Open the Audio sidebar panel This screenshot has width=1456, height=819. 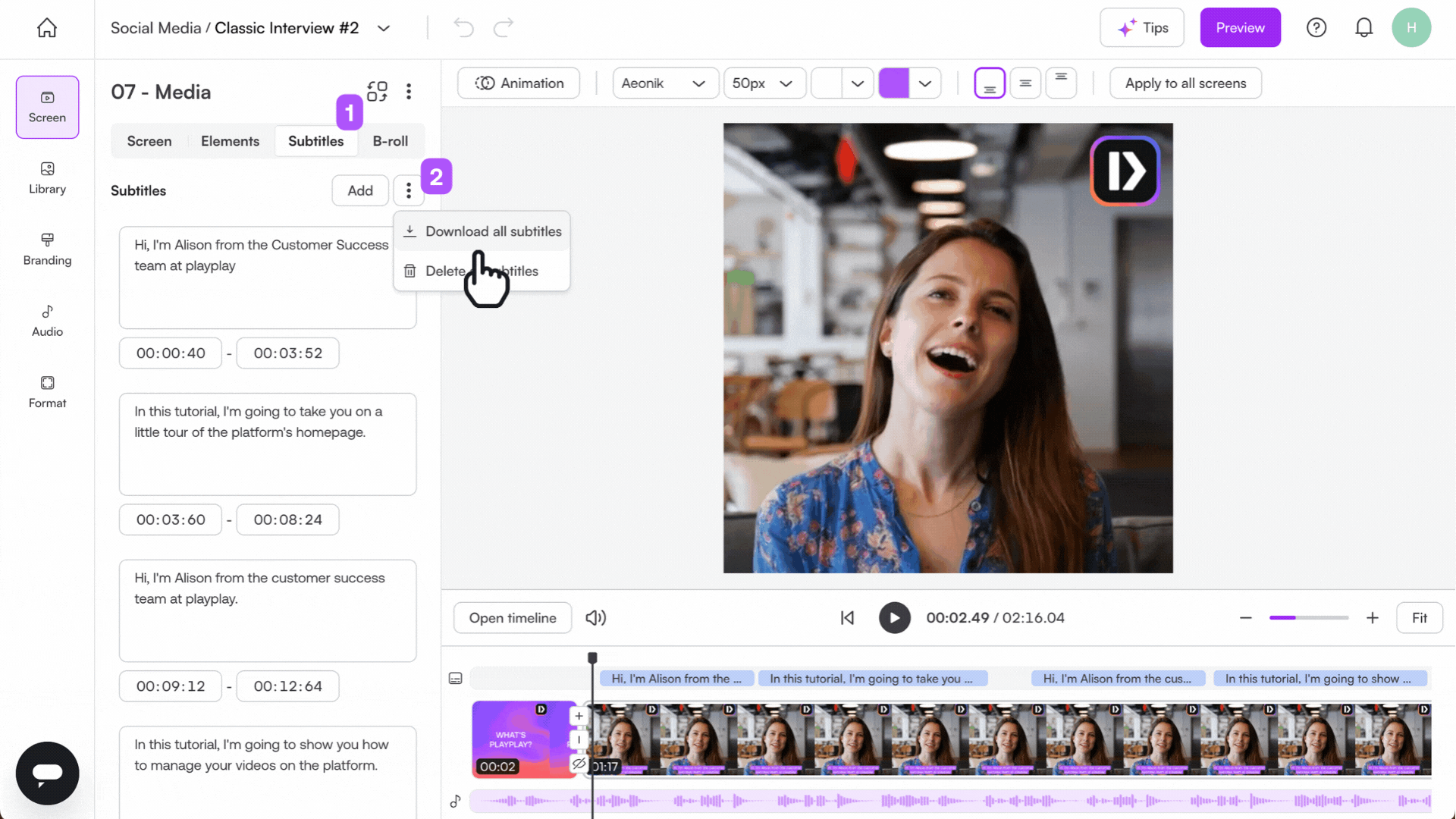coord(47,321)
